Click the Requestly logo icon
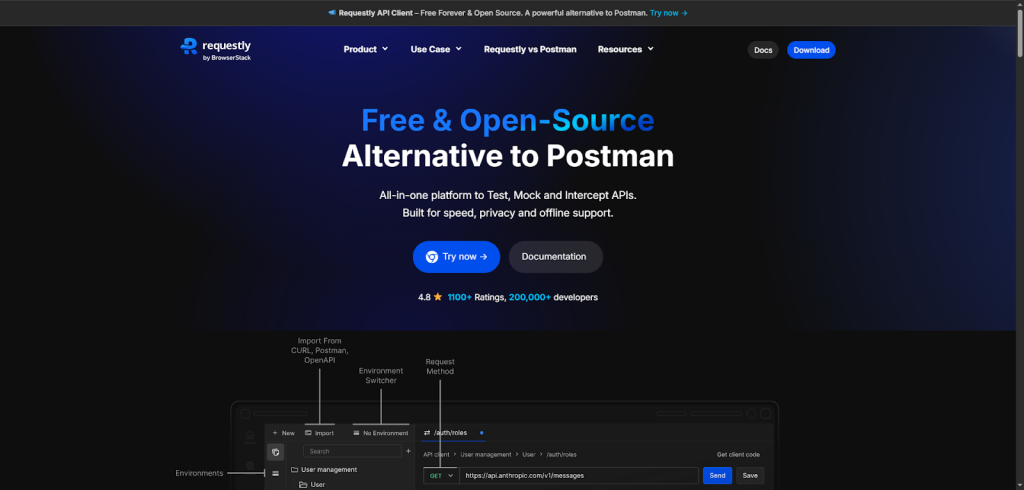 189,46
